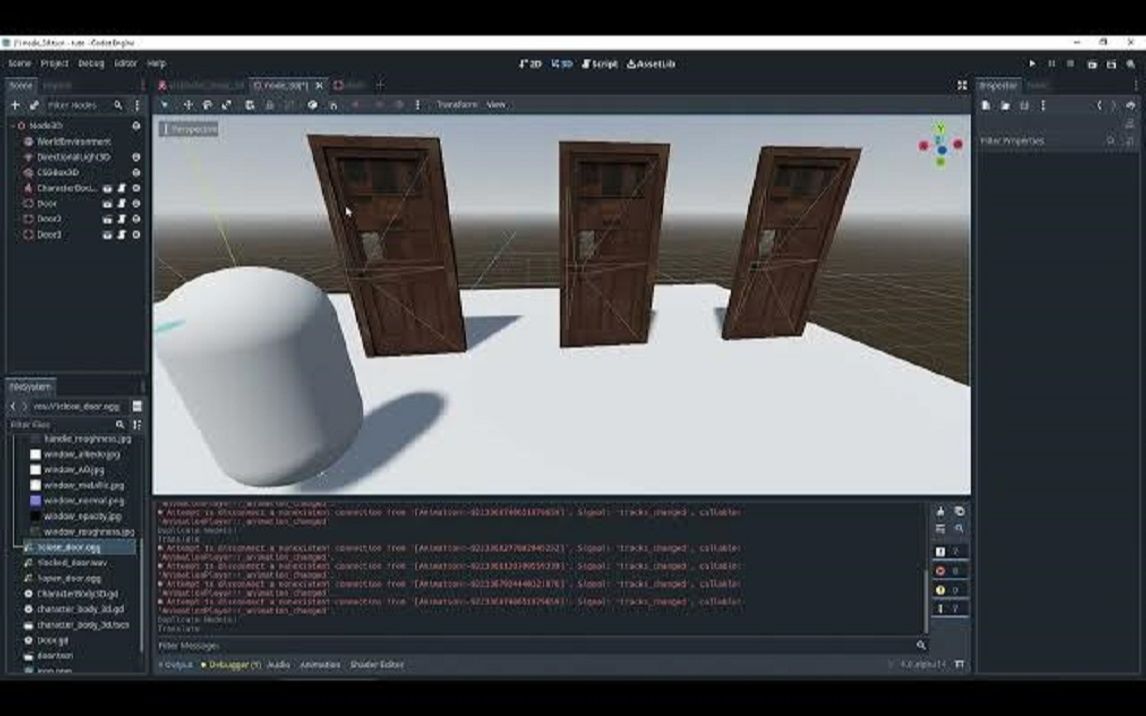Toggle the lock on the Door2 node
1146x716 pixels.
[109, 218]
